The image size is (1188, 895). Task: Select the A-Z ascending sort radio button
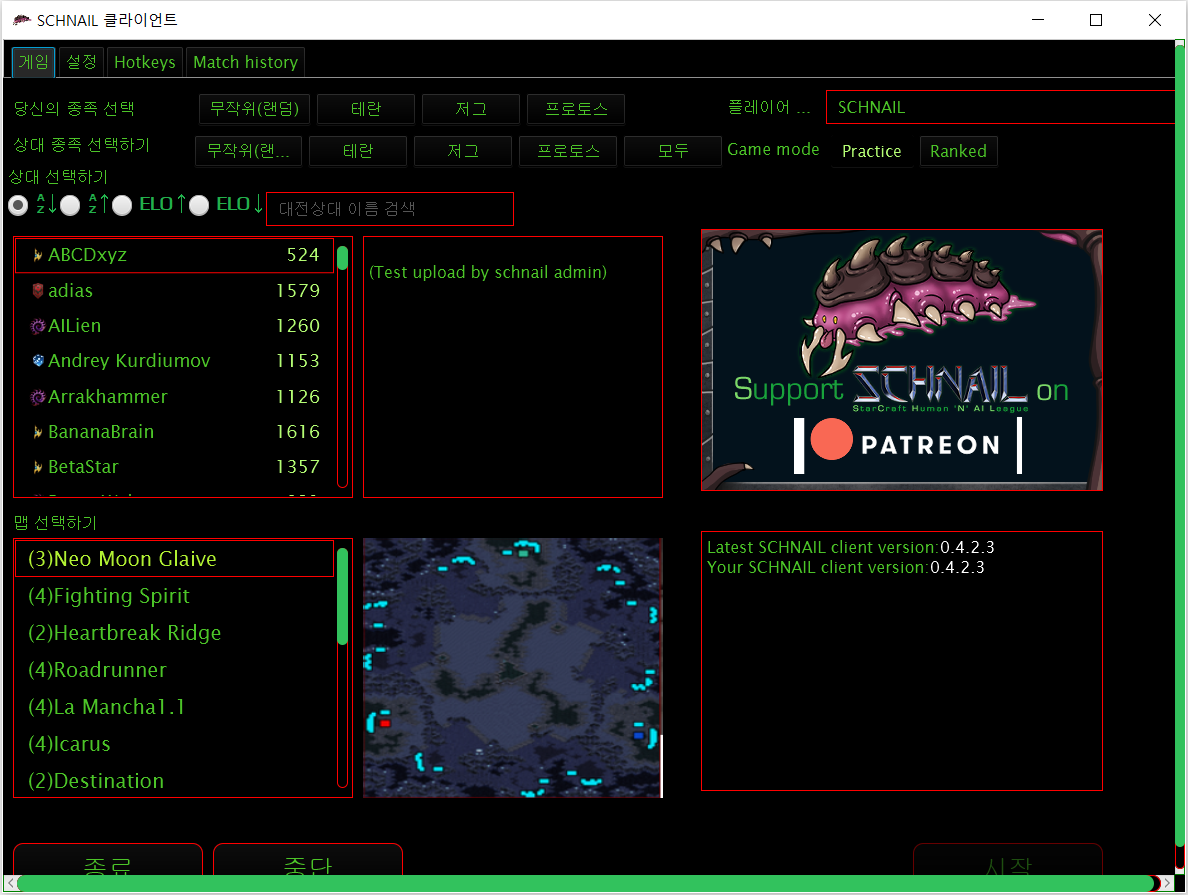point(70,205)
